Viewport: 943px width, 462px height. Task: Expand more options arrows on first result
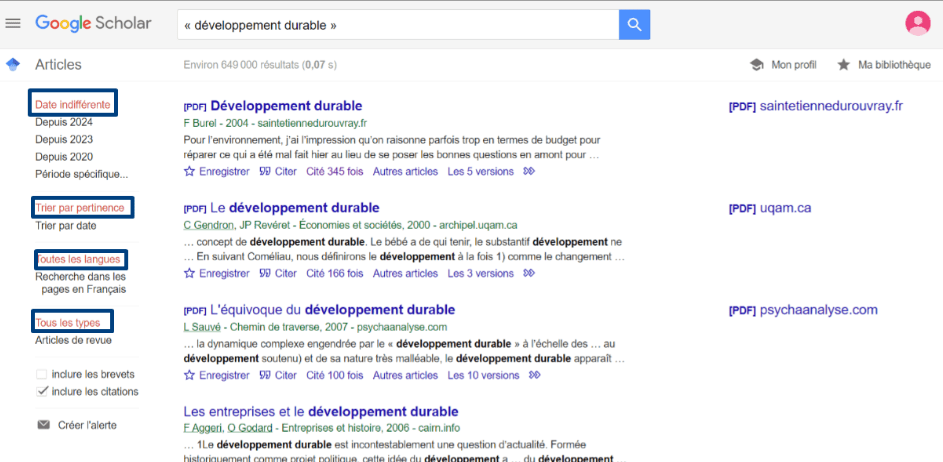(x=530, y=172)
